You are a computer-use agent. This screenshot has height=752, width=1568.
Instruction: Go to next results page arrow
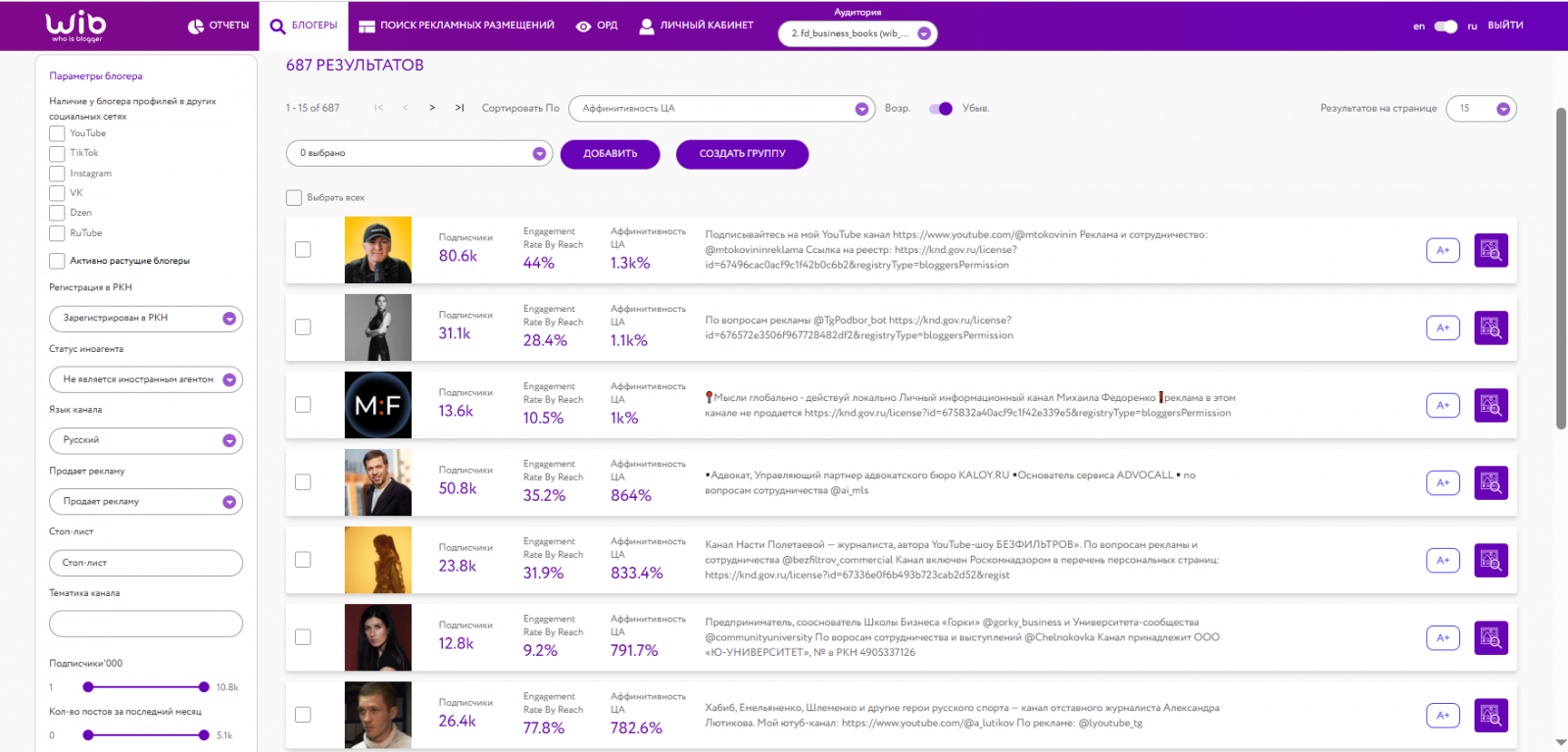pyautogui.click(x=432, y=108)
